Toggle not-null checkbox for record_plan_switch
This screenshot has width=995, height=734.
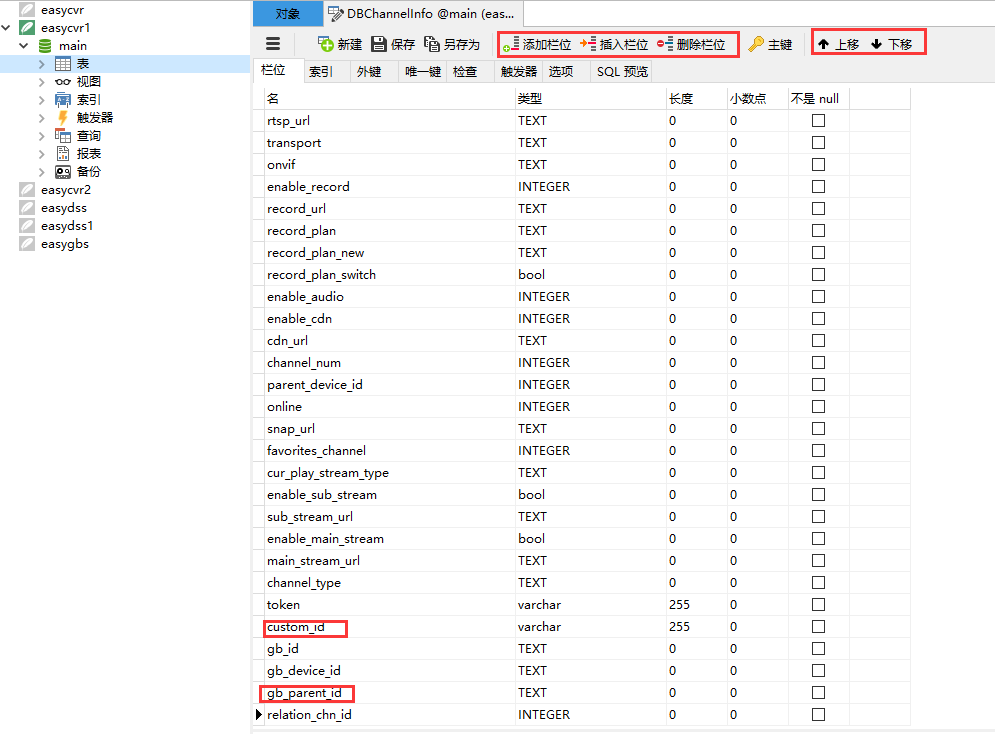819,275
